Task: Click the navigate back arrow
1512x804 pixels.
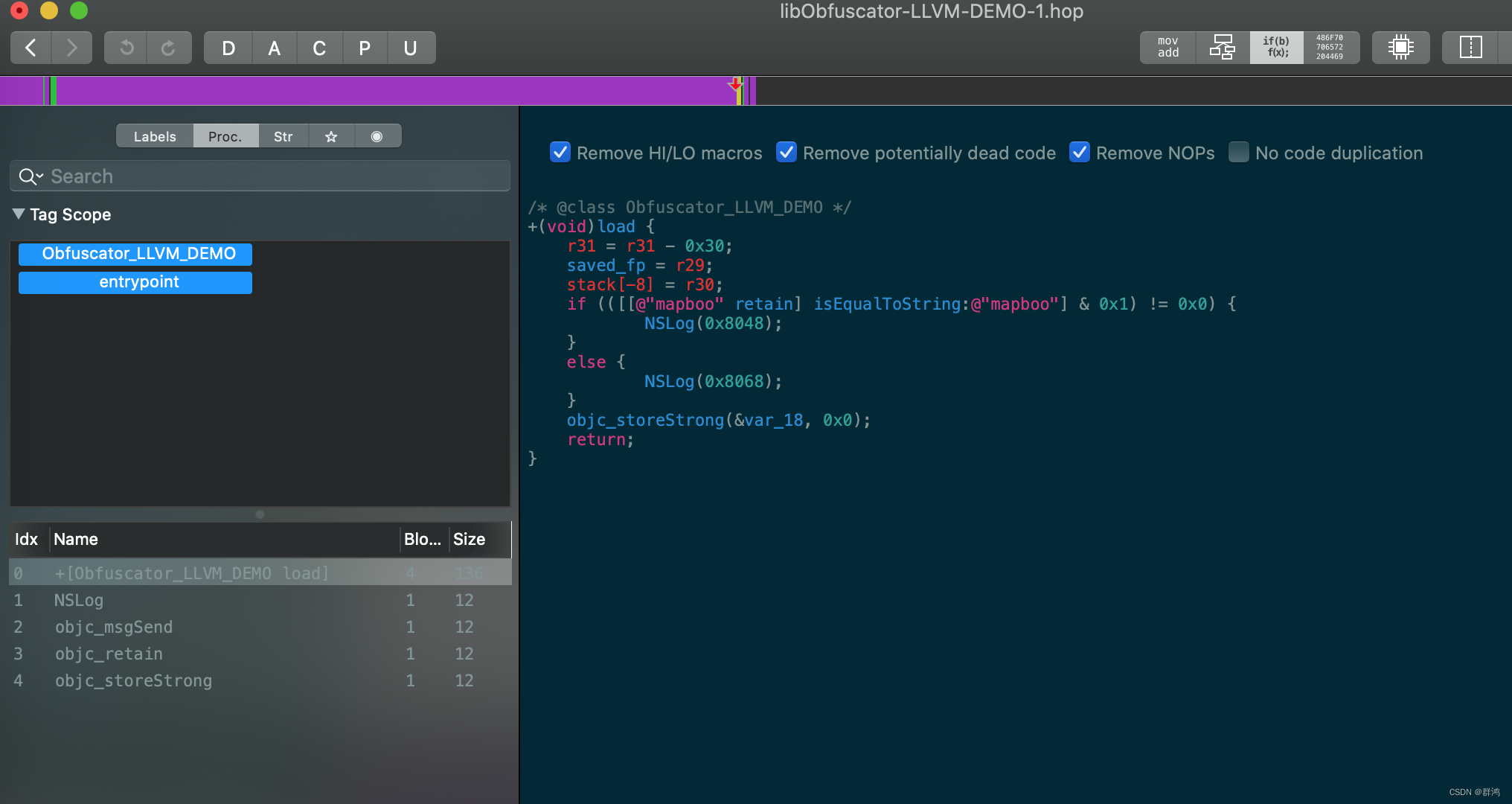Action: 31,48
